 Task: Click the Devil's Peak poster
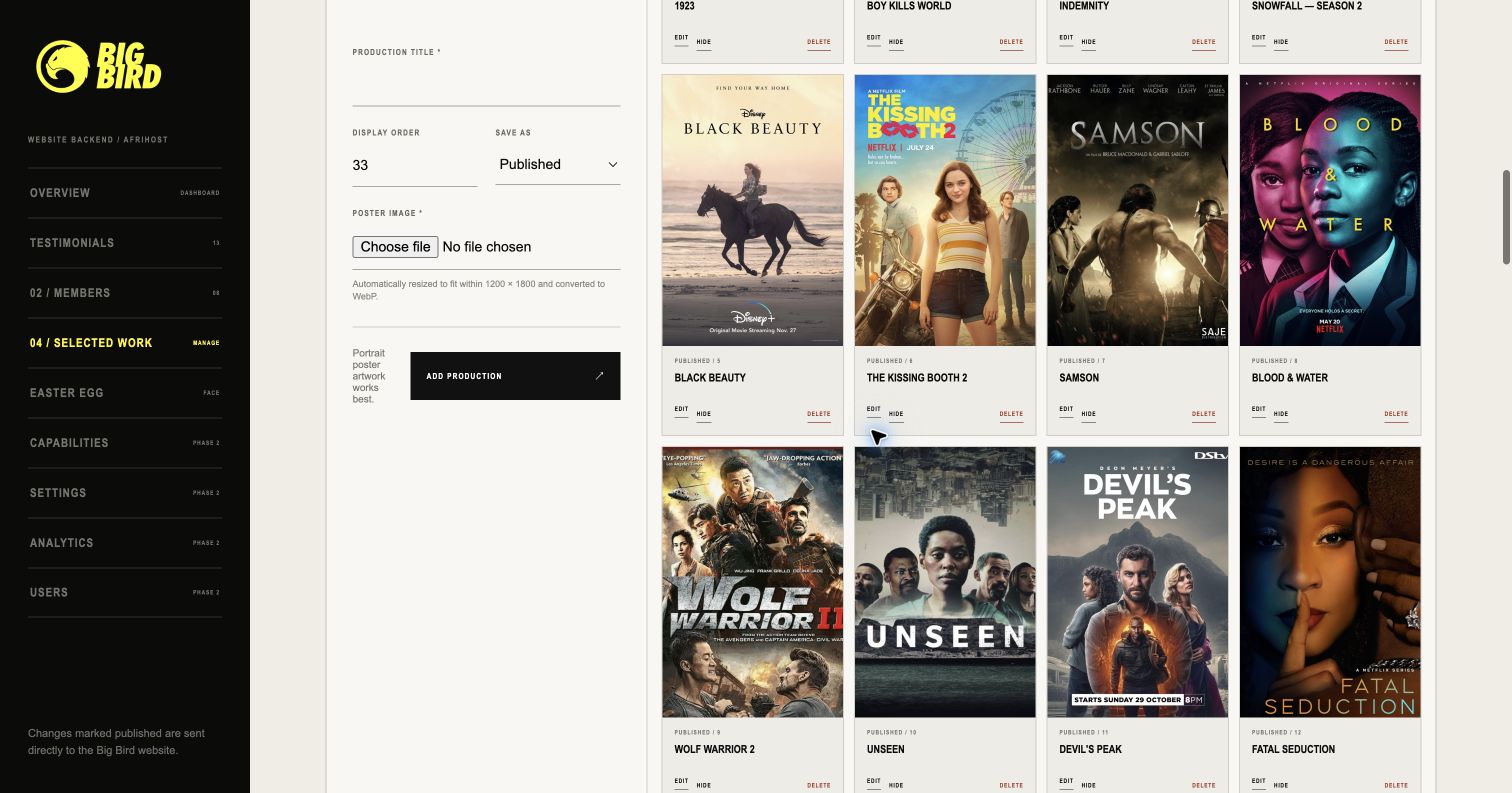click(x=1138, y=582)
